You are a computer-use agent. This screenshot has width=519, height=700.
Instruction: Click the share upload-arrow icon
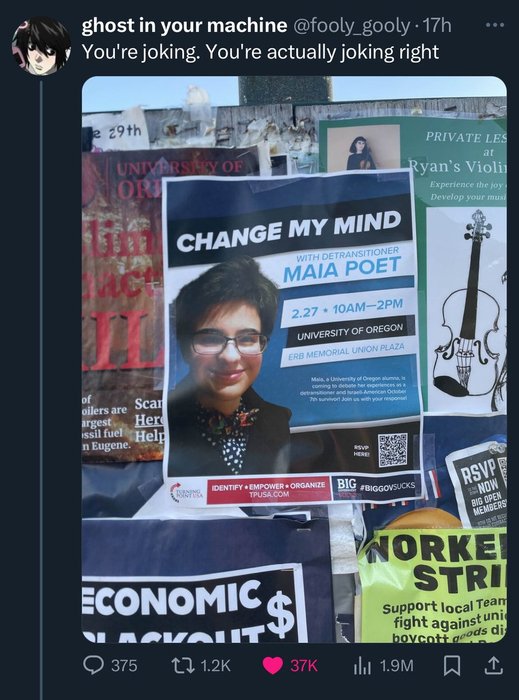493,665
